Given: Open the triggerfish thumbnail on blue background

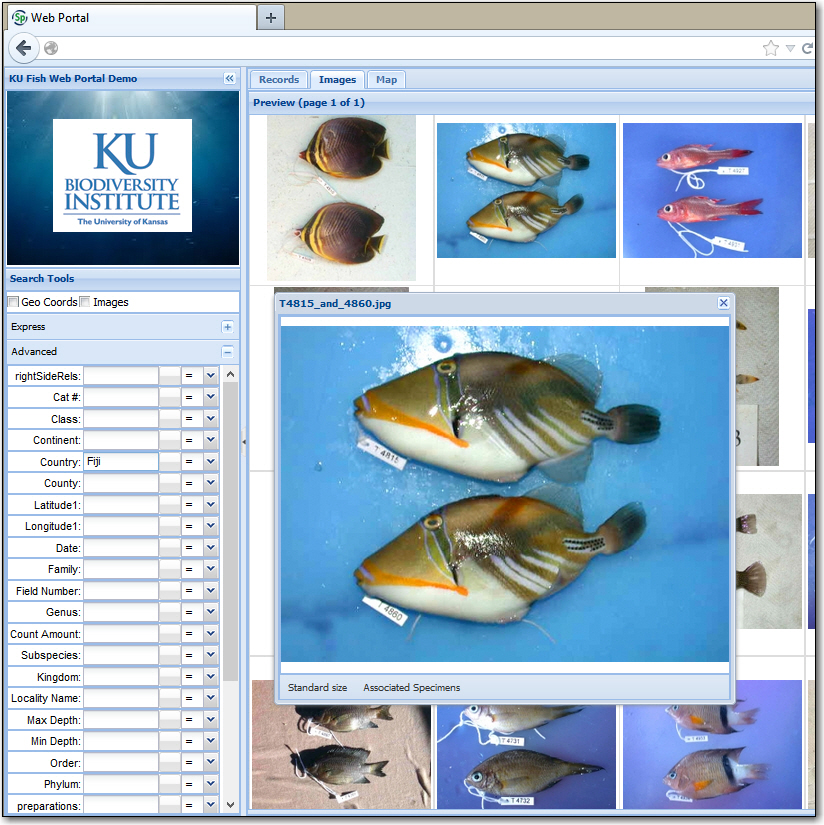Looking at the screenshot, I should (x=526, y=190).
